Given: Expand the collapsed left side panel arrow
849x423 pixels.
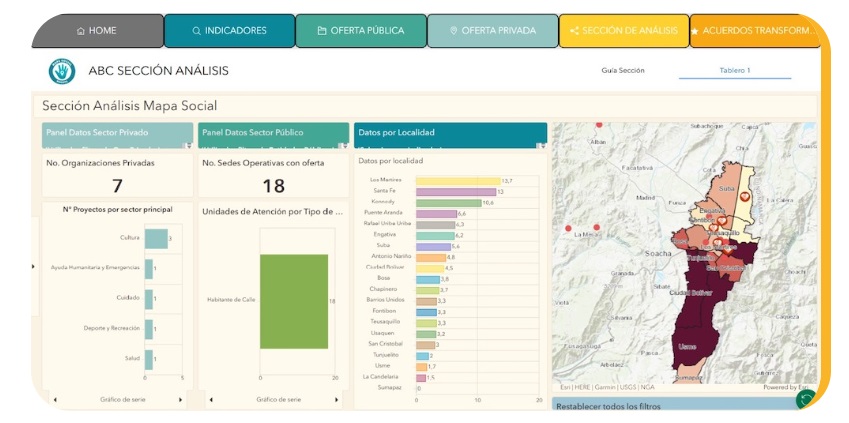Looking at the screenshot, I should [x=35, y=266].
